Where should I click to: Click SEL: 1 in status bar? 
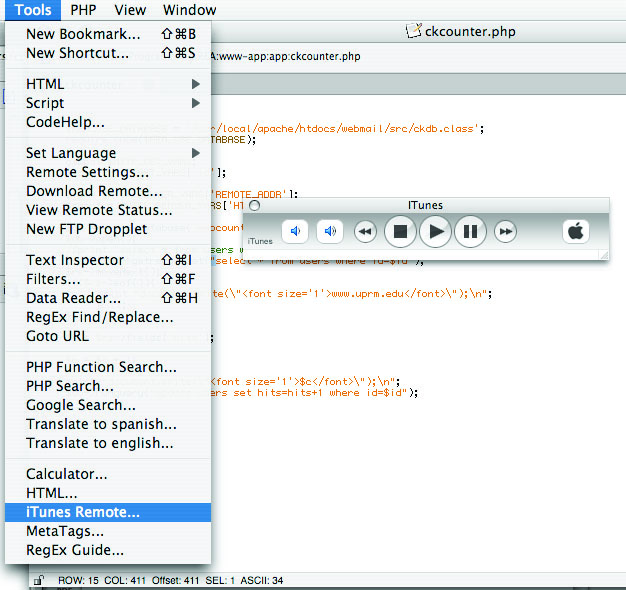pos(220,580)
